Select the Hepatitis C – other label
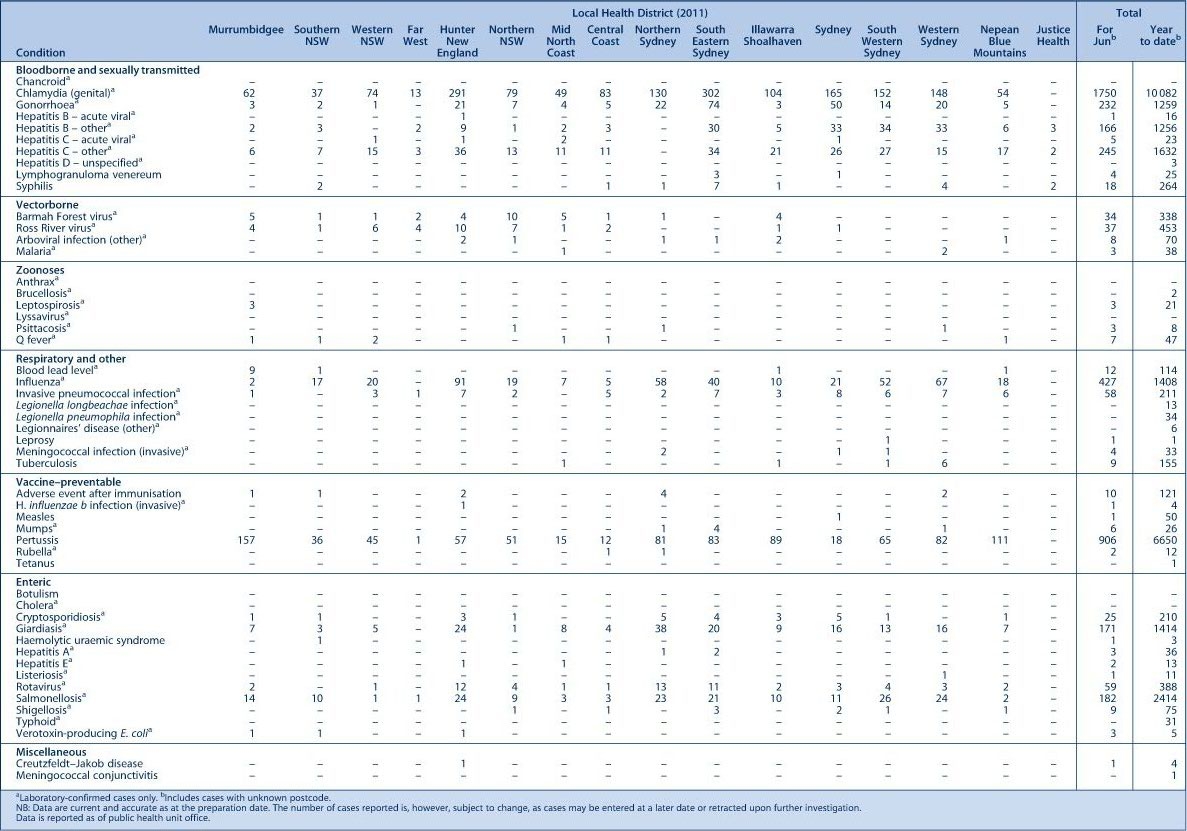This screenshot has height=831, width=1187. click(x=63, y=151)
